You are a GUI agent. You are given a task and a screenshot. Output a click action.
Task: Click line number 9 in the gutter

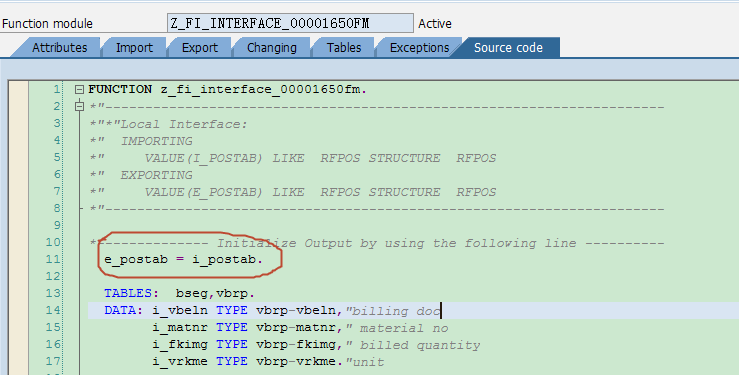click(57, 226)
